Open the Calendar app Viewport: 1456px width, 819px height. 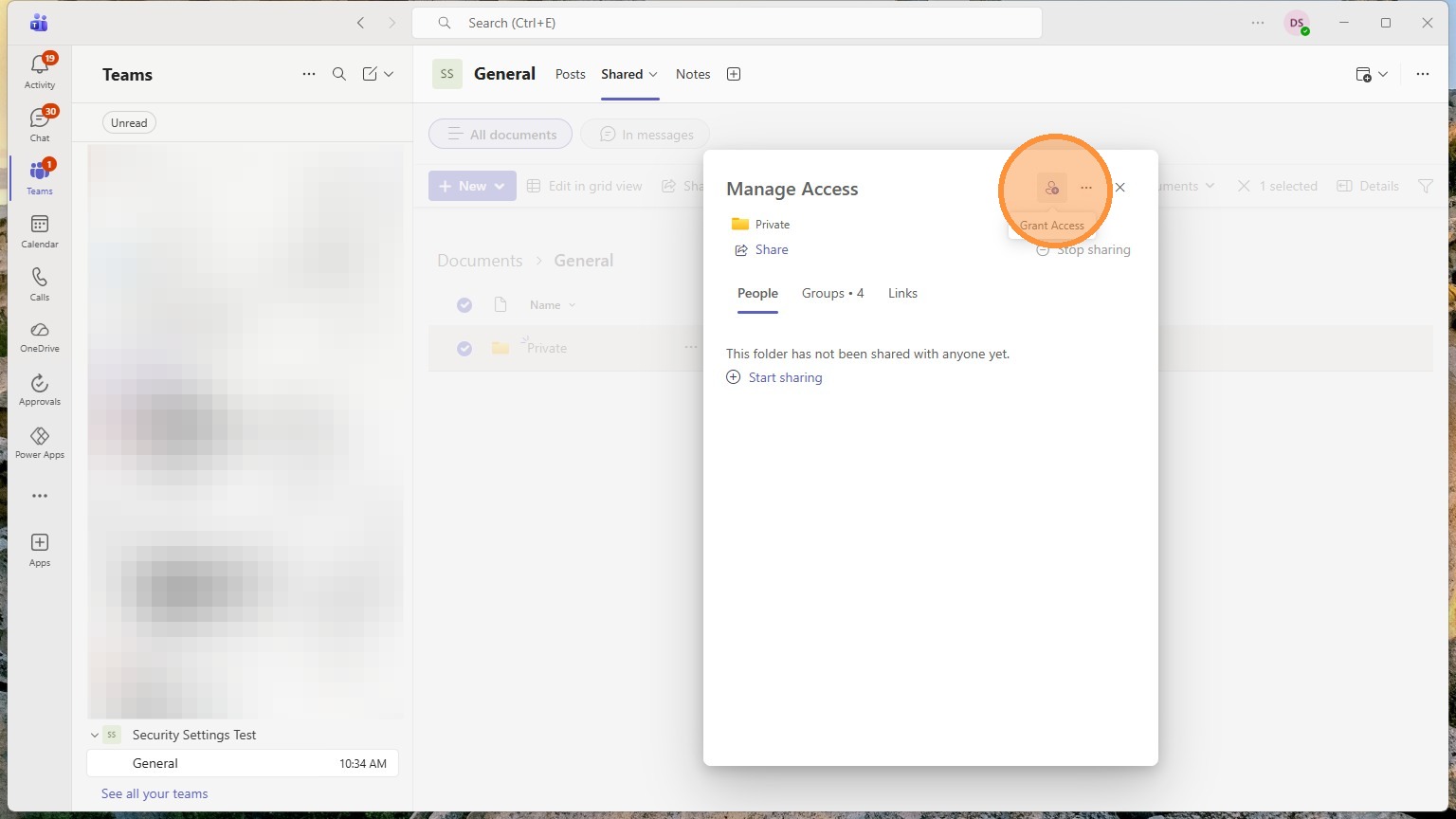tap(40, 231)
